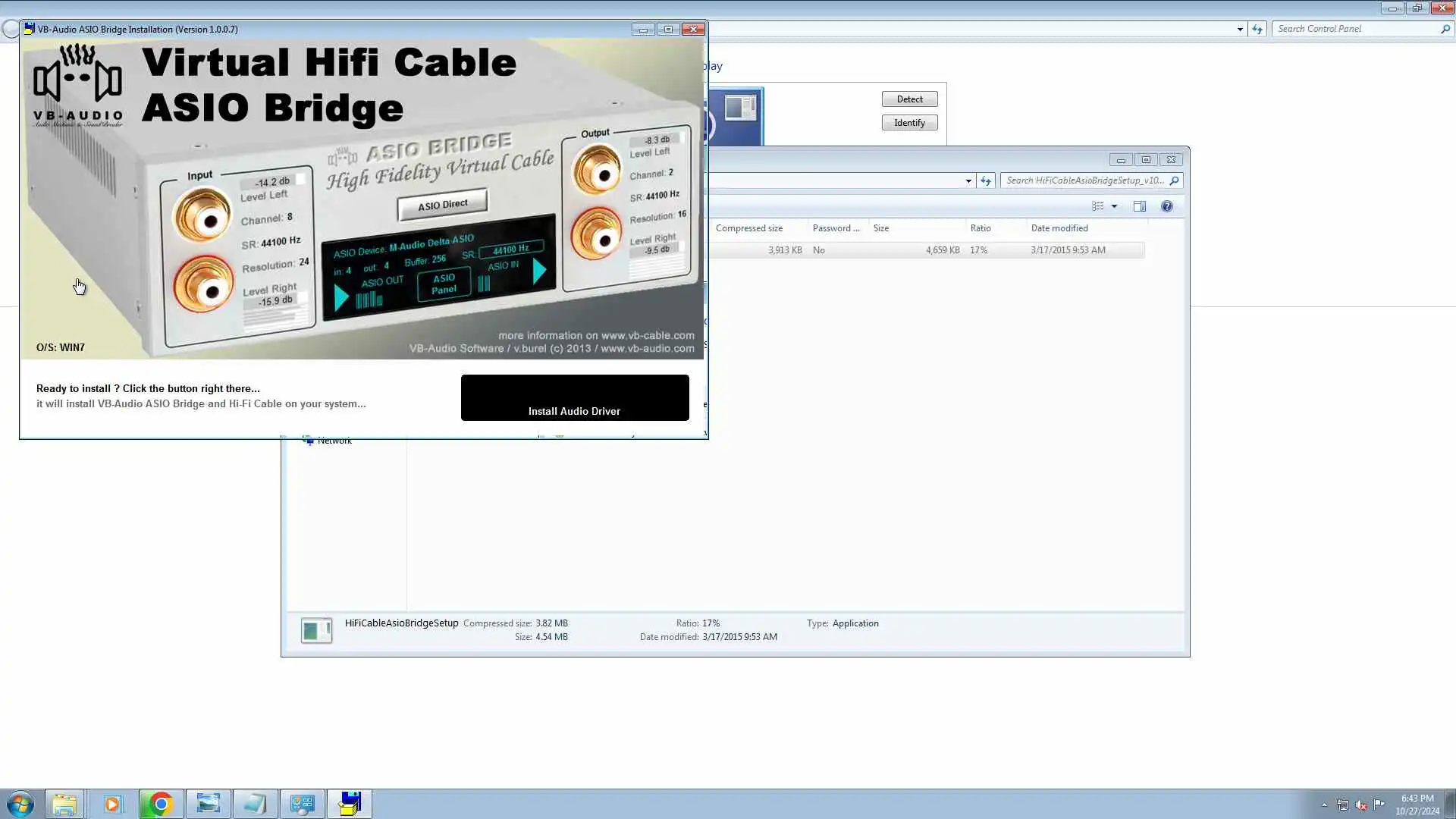Refresh the zip folder window
Screen dimensions: 1456x819
pos(986,180)
